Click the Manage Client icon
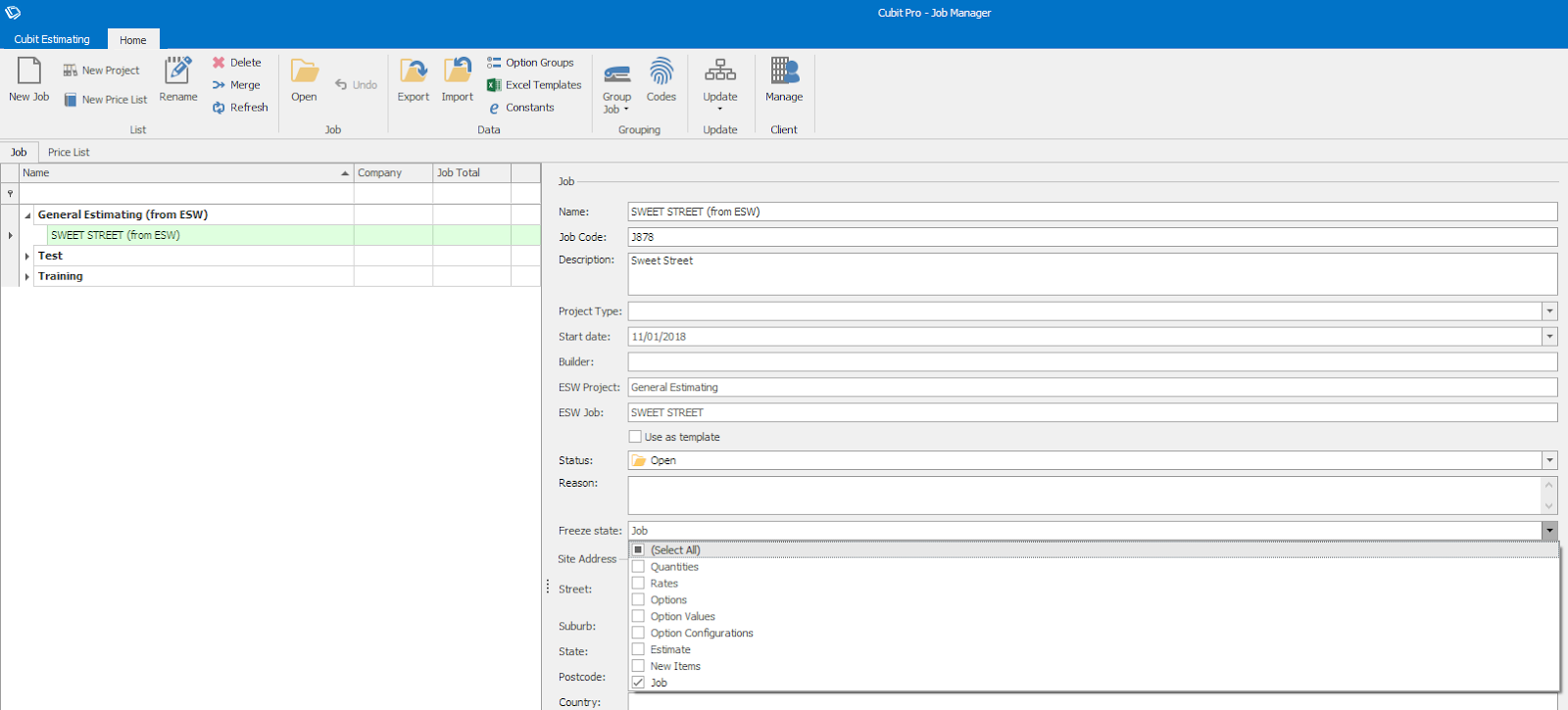 click(784, 71)
